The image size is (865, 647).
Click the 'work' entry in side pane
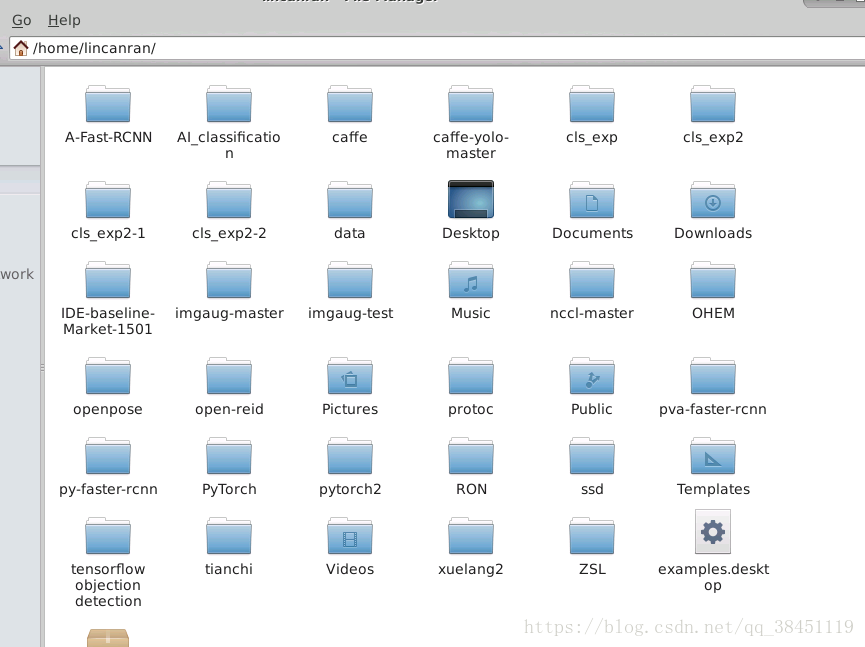(17, 274)
